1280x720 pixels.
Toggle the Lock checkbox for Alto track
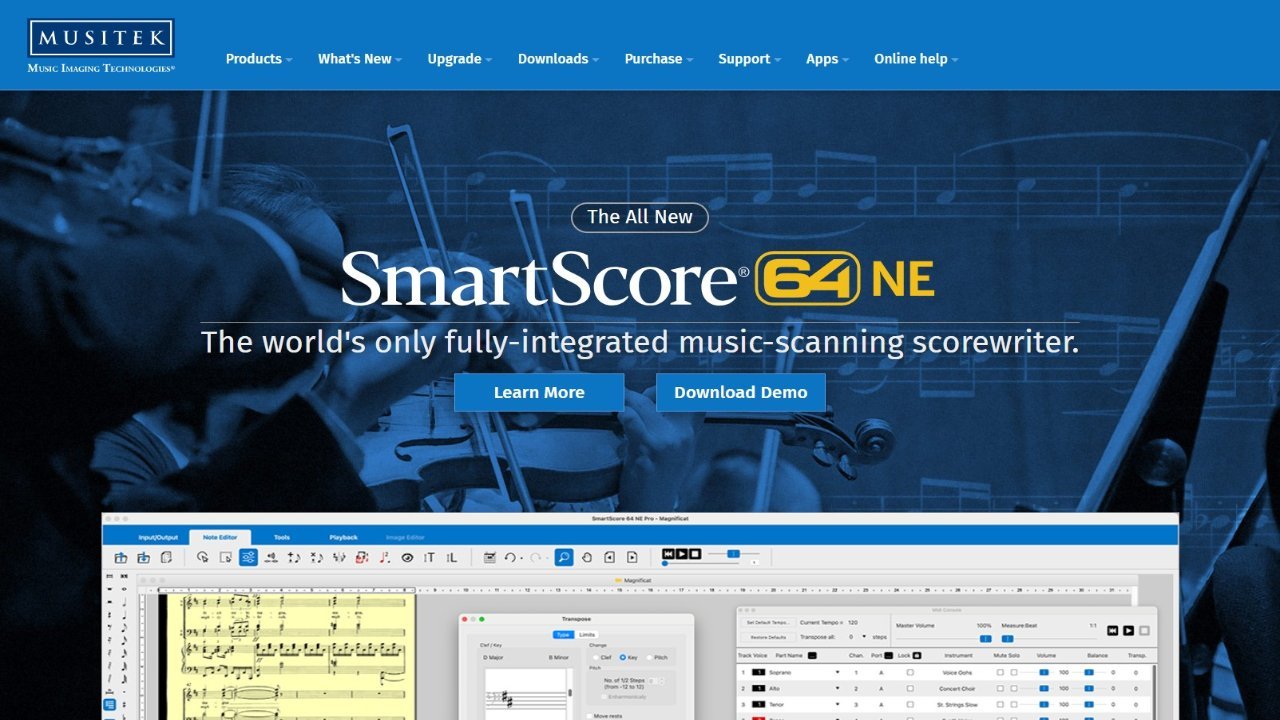click(910, 688)
